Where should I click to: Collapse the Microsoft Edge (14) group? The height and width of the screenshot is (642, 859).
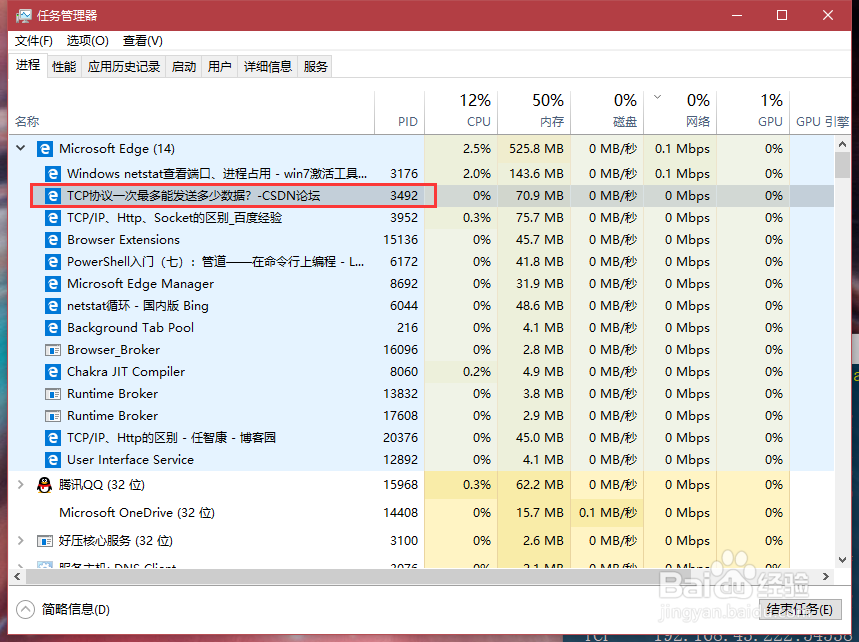[21, 148]
